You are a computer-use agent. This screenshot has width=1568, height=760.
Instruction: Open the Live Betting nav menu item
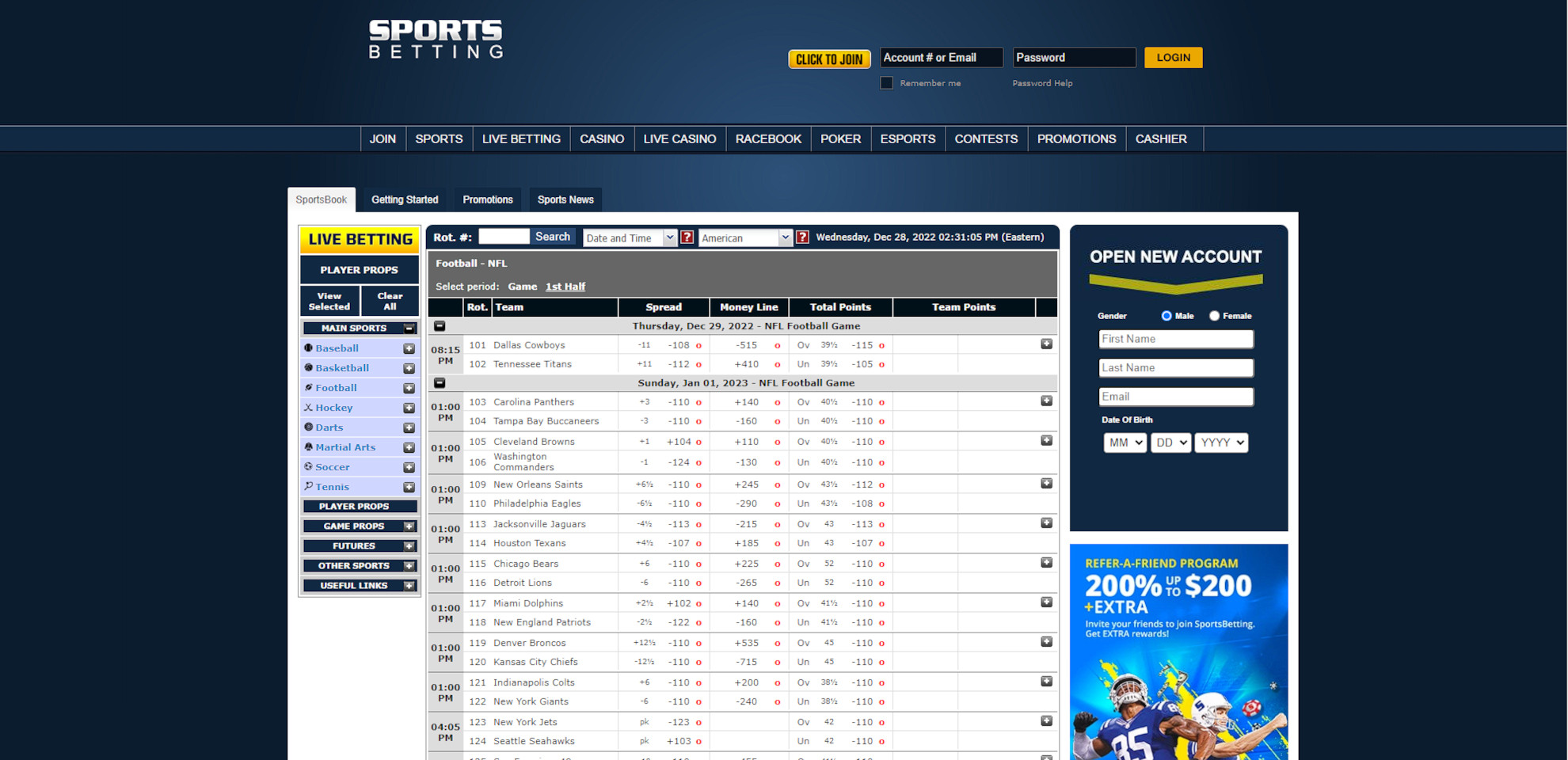coord(521,139)
